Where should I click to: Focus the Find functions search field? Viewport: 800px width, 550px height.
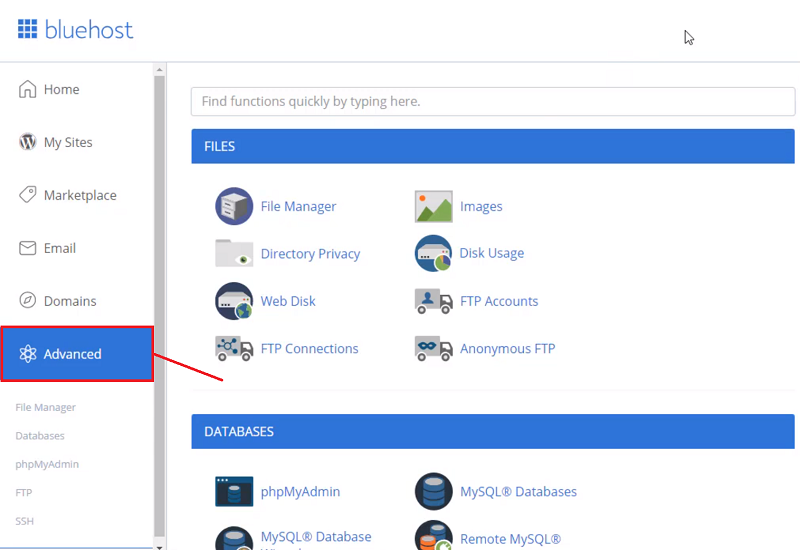(492, 101)
